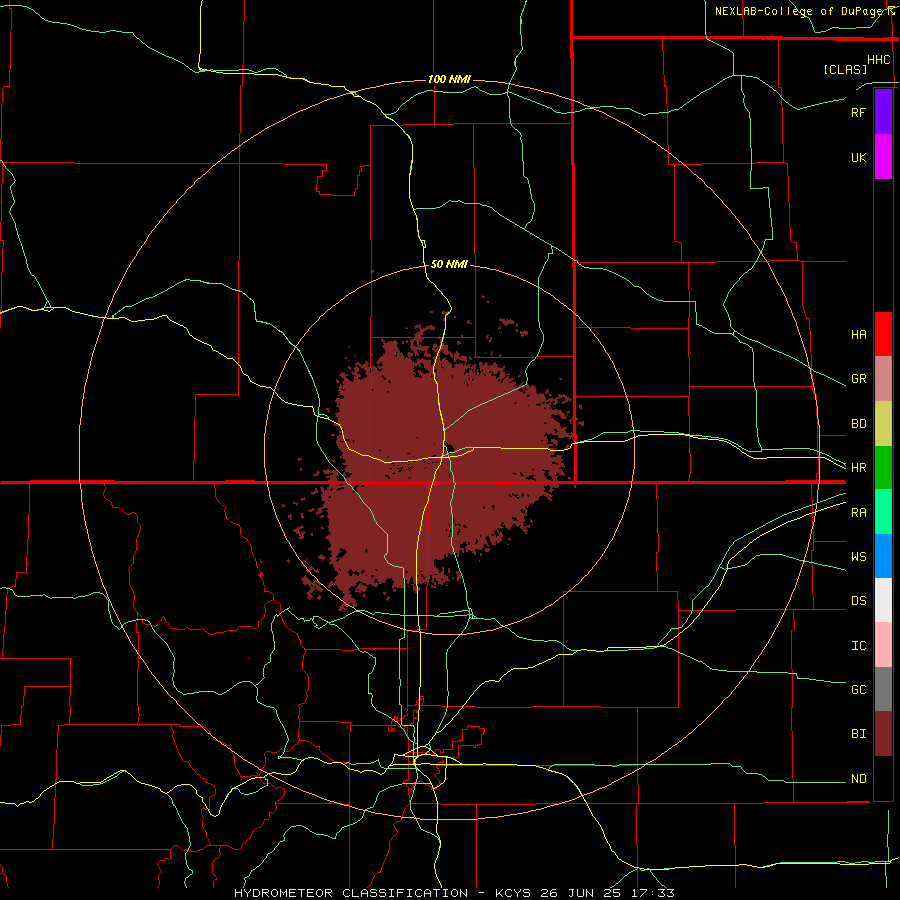Click the HHC product code label

(879, 60)
